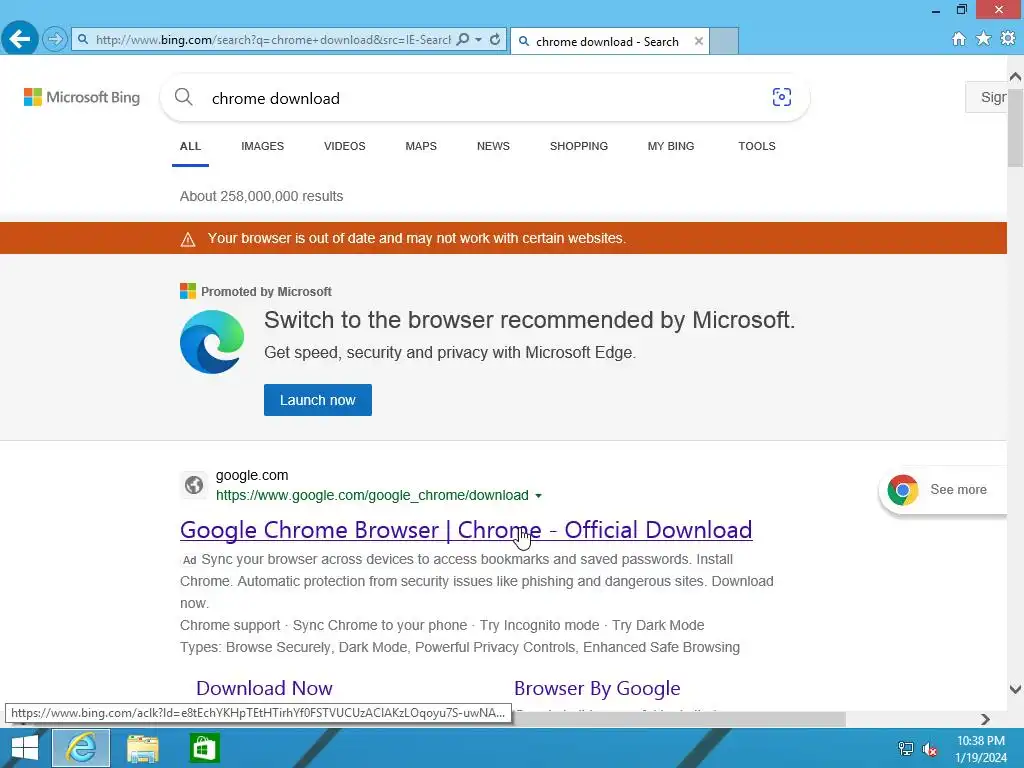Click the Download Now sitelink

pos(264,688)
